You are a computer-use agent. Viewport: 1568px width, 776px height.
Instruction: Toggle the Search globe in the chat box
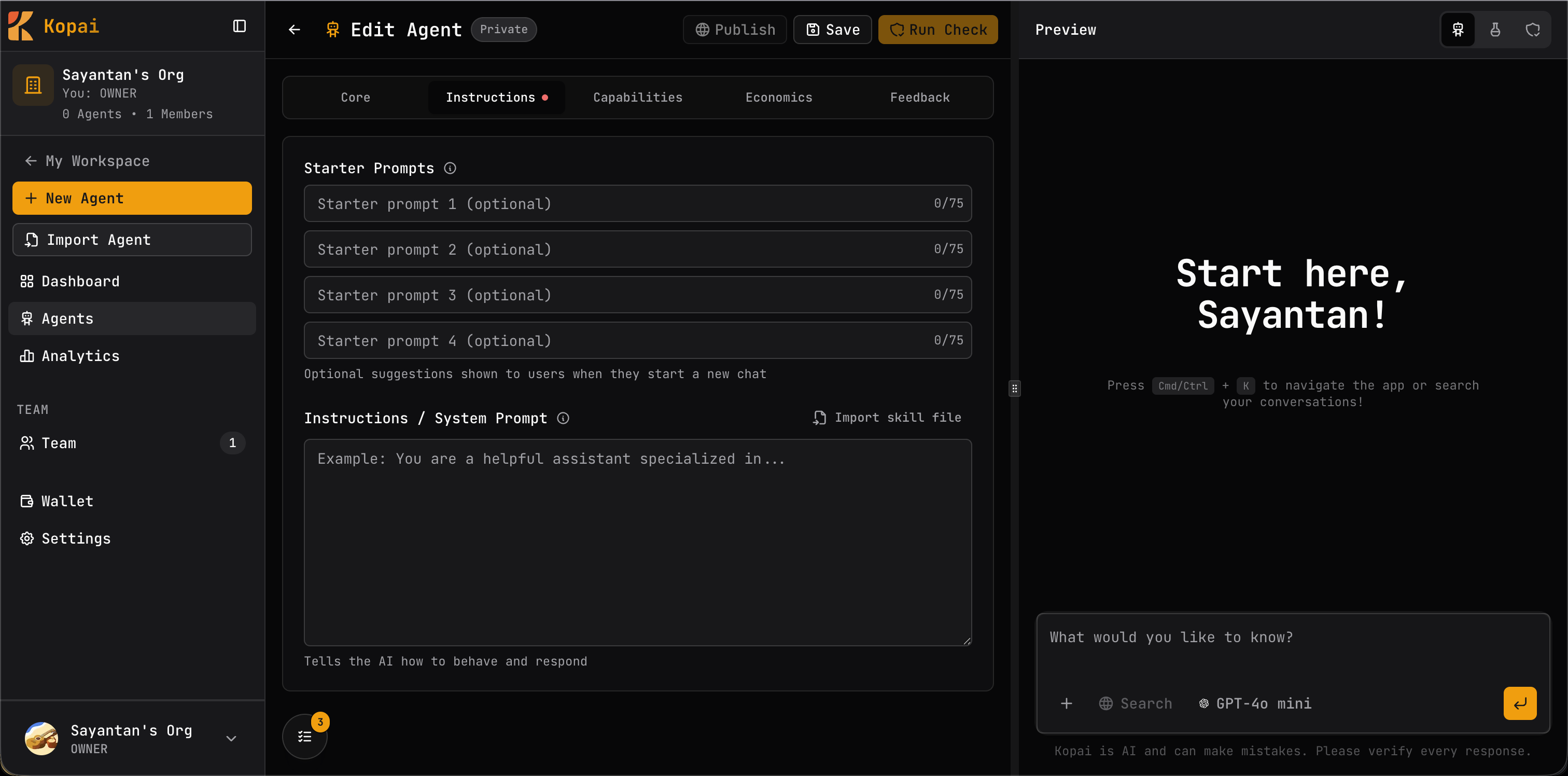tap(1135, 703)
